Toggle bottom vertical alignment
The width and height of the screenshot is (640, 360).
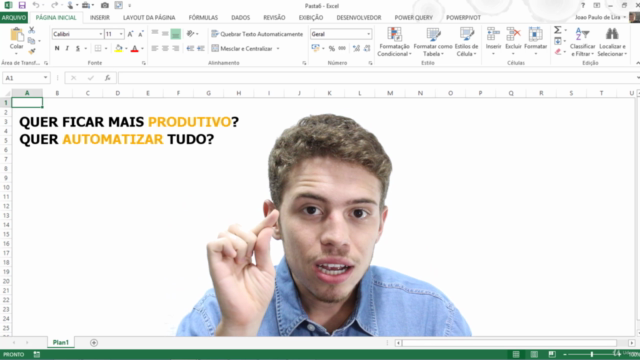(176, 34)
